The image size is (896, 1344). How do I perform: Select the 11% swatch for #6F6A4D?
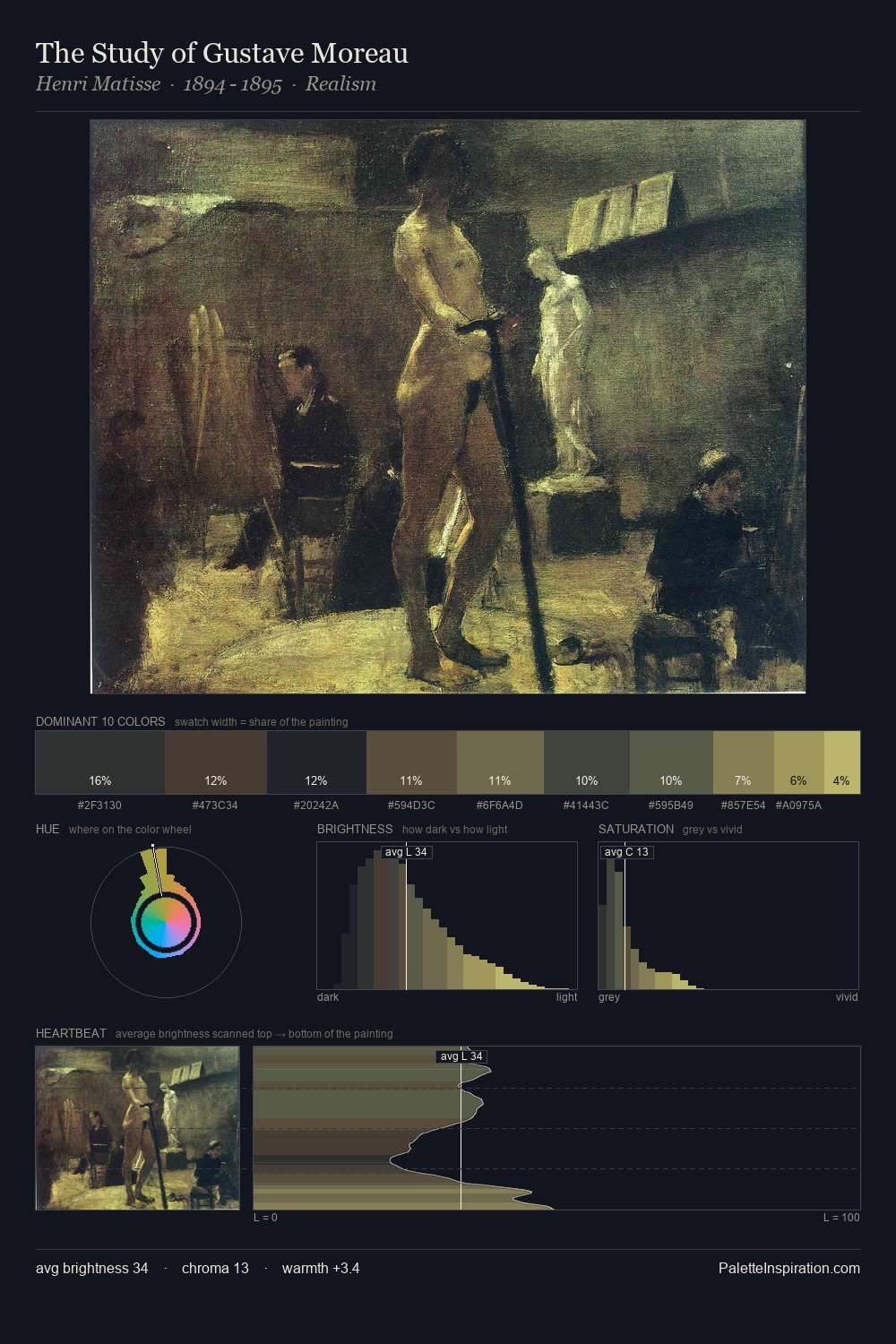pyautogui.click(x=500, y=762)
